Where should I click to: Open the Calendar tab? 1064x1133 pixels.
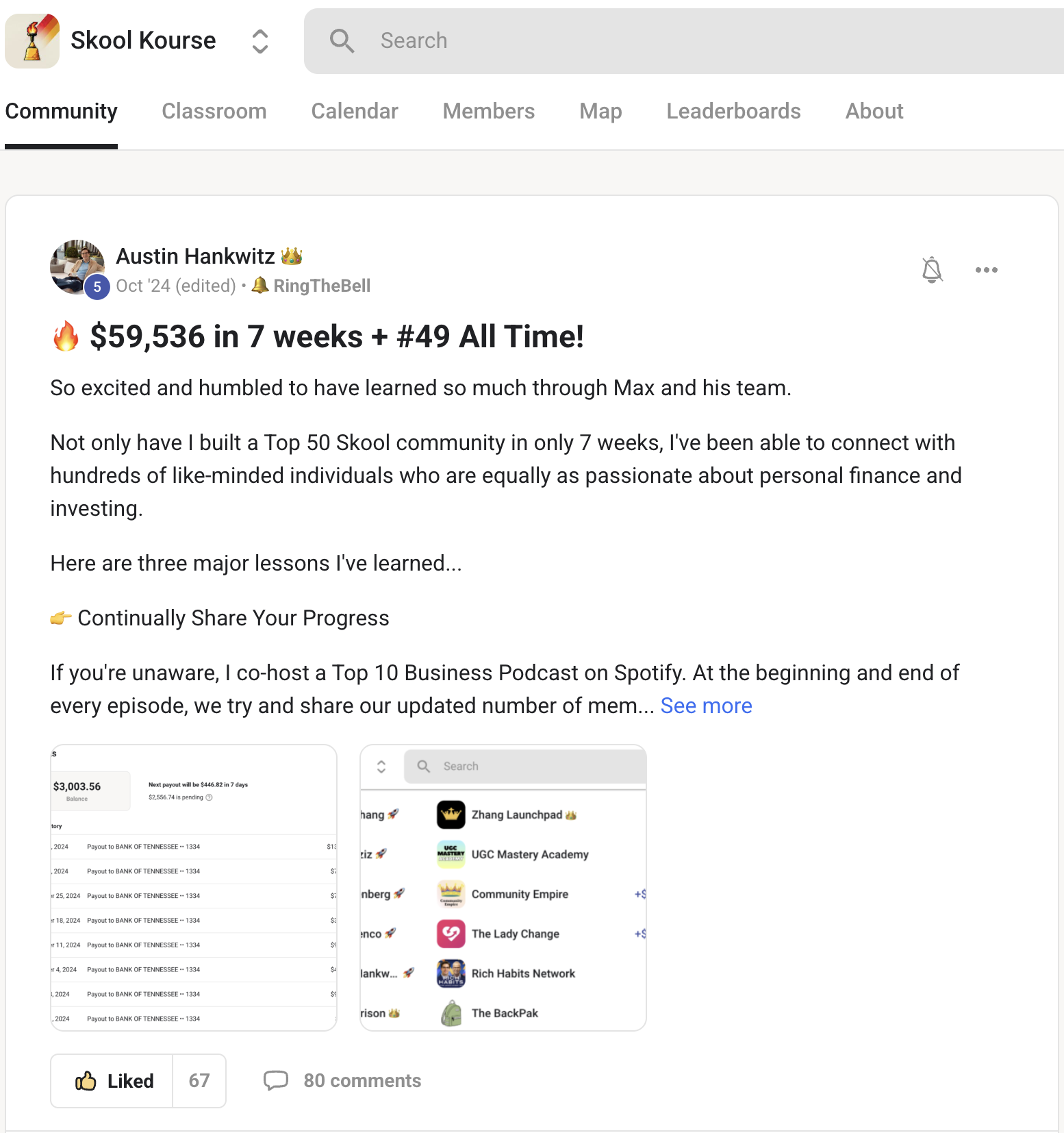355,111
